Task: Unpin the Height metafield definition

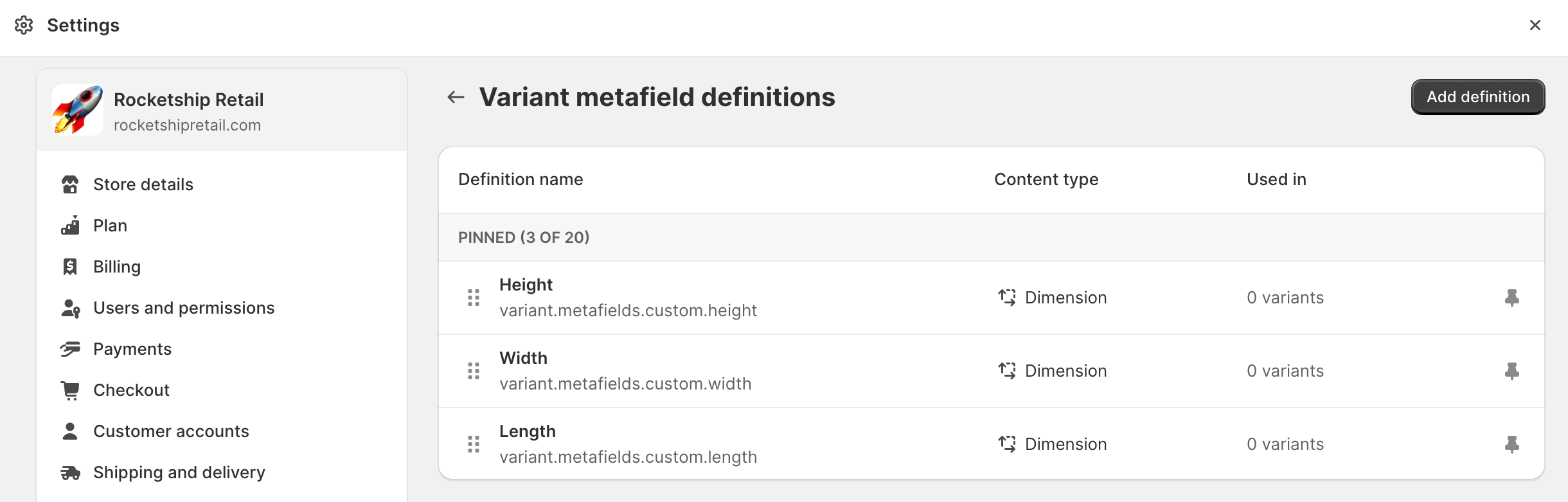Action: [x=1511, y=298]
